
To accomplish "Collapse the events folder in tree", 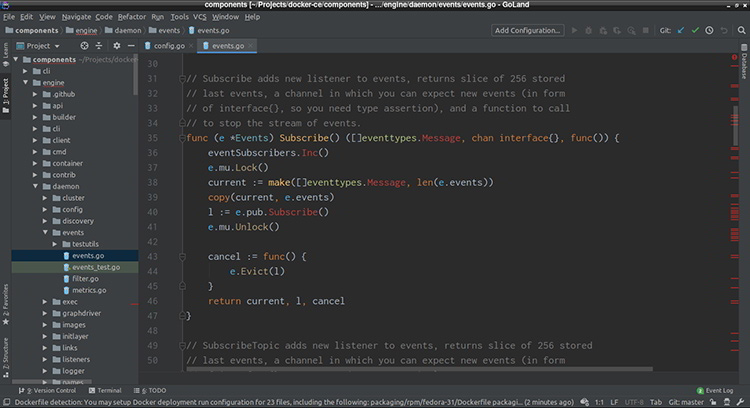I will [x=45, y=232].
